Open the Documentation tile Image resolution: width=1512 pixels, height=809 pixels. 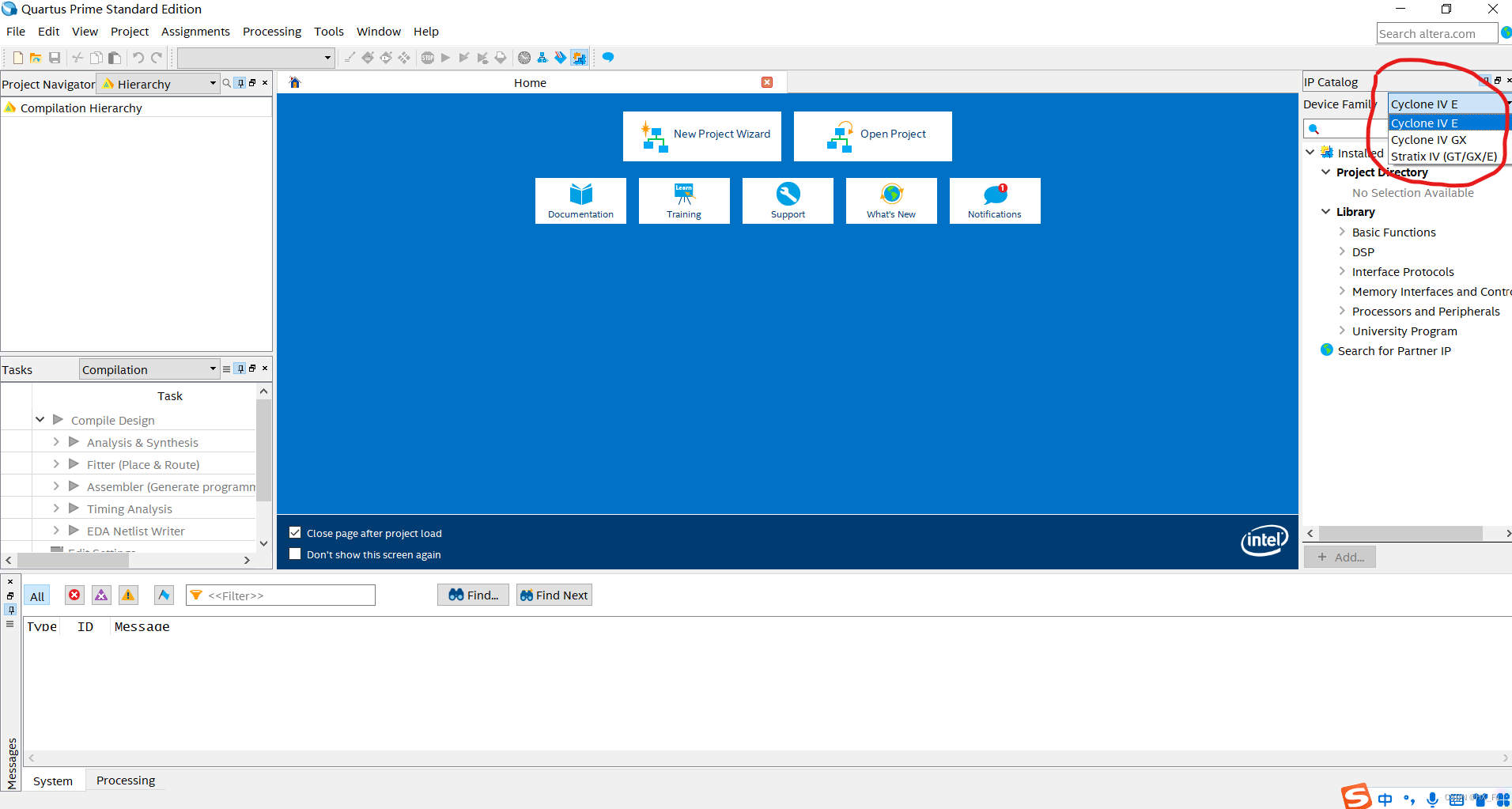pyautogui.click(x=580, y=201)
